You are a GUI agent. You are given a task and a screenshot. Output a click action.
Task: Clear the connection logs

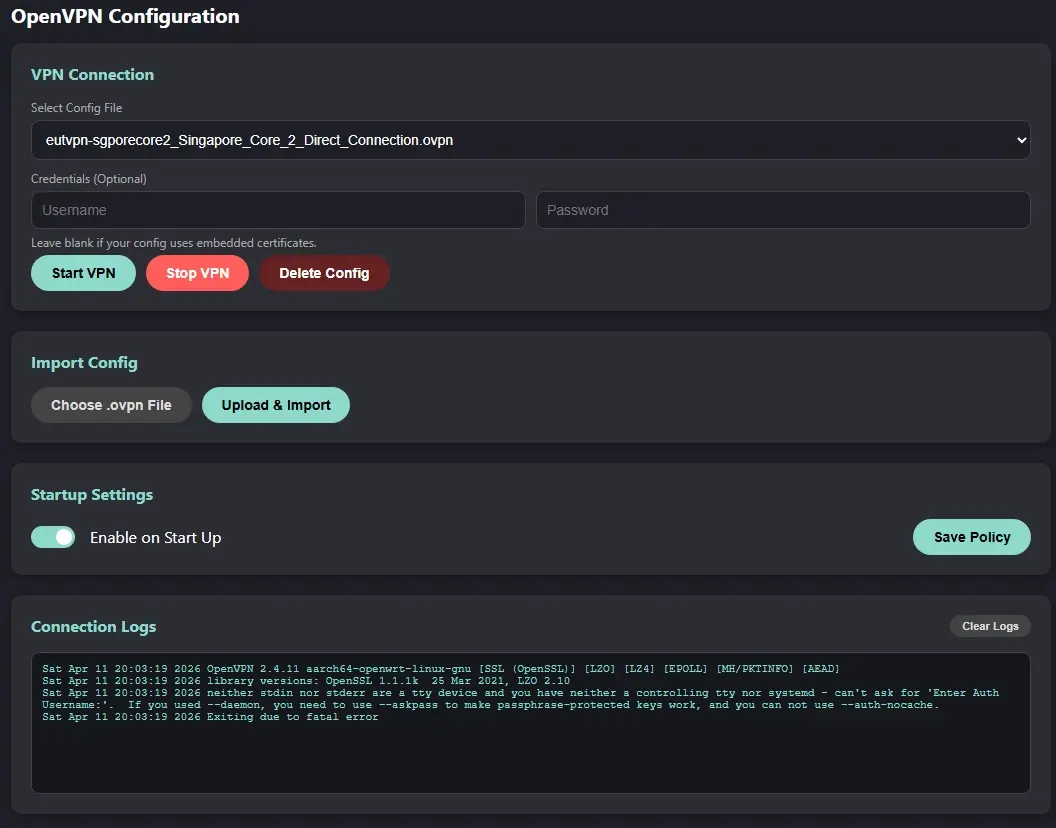(990, 626)
